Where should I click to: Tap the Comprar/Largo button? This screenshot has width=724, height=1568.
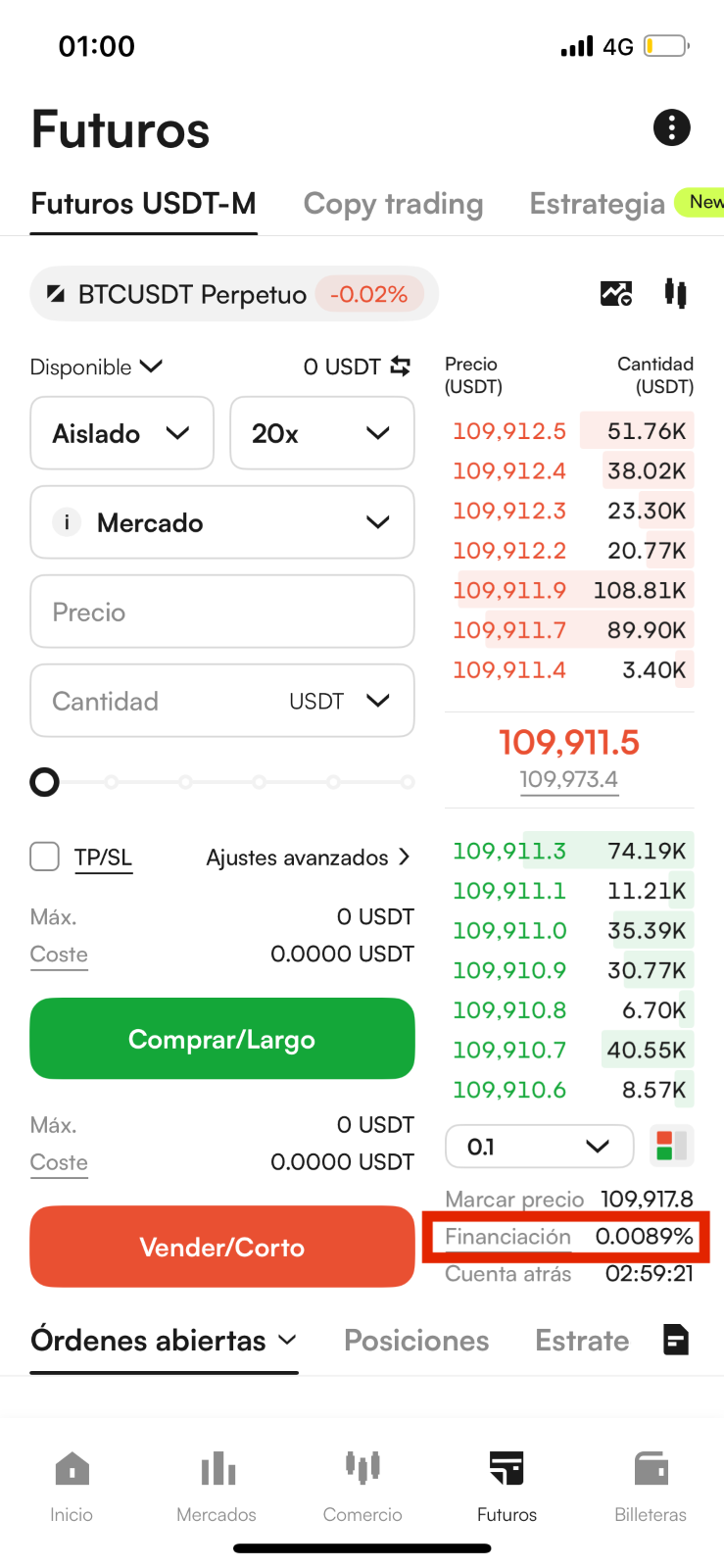222,1039
